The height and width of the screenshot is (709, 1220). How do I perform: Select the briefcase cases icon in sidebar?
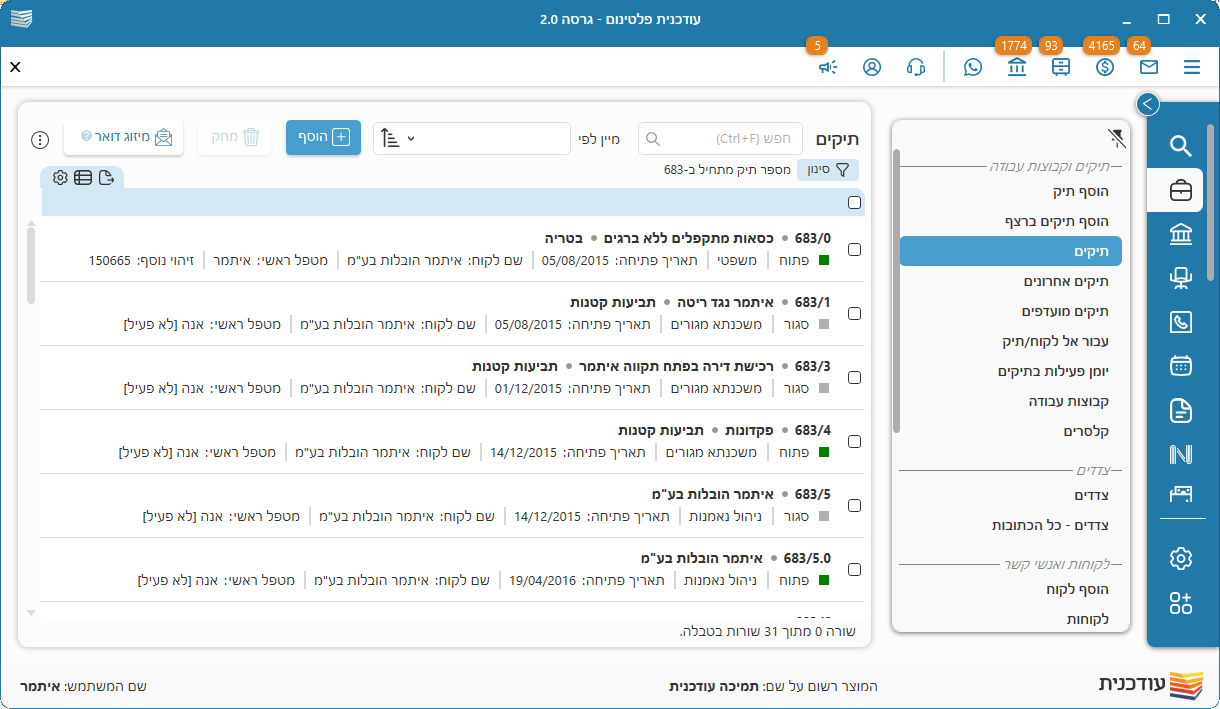coord(1180,190)
